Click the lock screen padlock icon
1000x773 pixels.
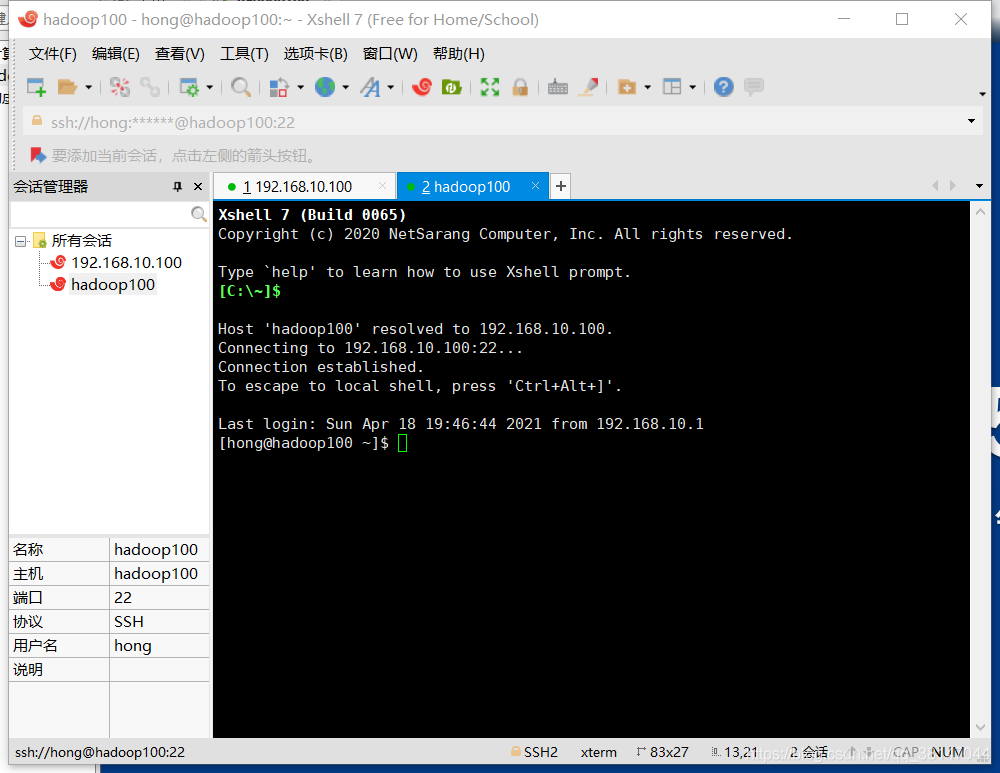click(x=520, y=88)
